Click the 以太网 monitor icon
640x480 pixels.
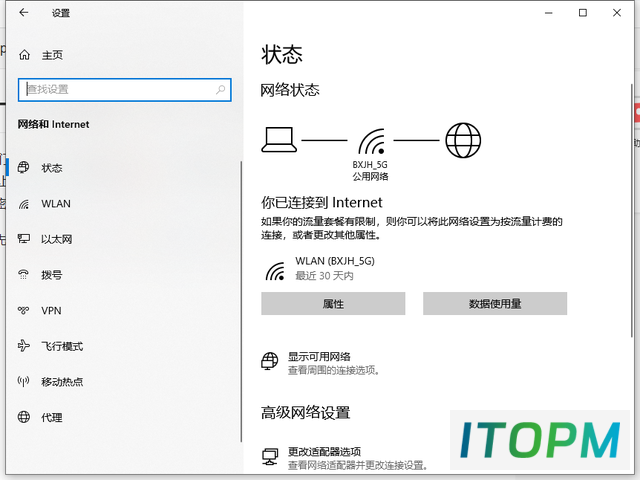24,239
